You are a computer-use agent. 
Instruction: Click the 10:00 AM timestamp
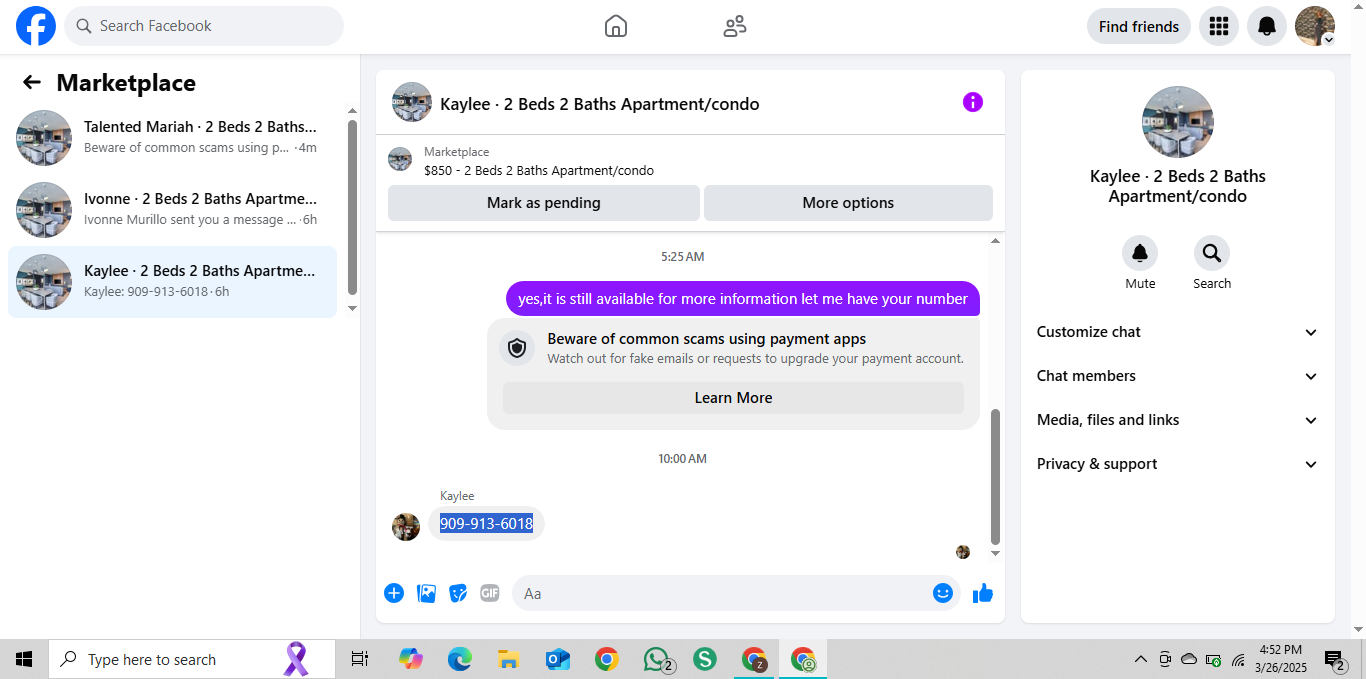click(x=682, y=459)
